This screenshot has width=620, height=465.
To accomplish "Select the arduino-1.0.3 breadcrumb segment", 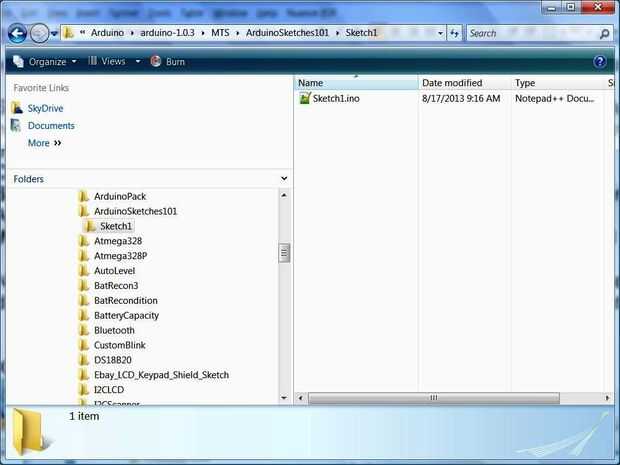I will point(167,33).
